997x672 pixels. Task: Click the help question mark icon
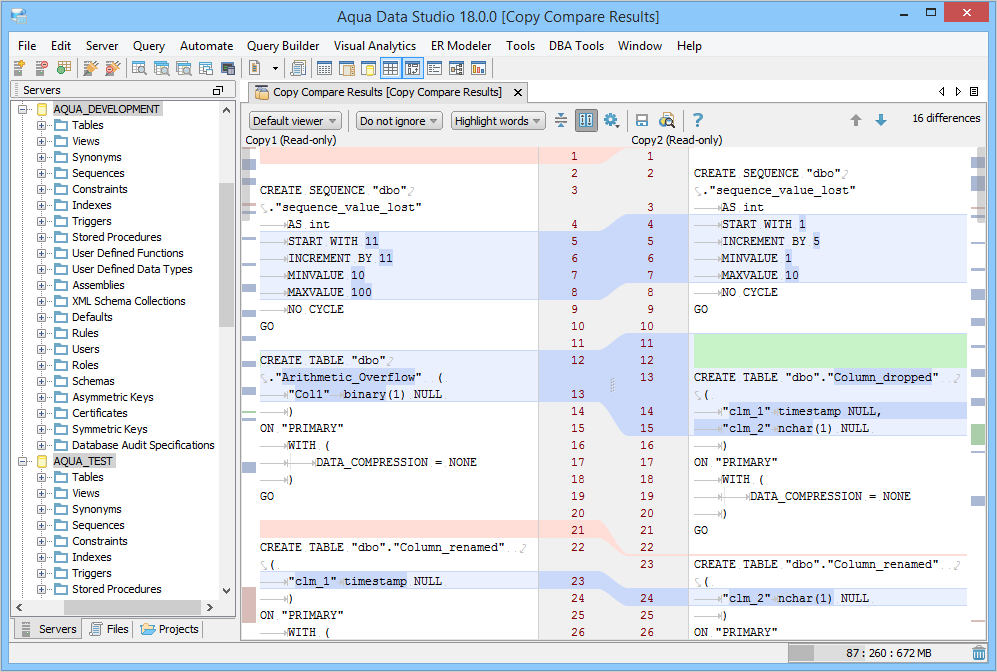(698, 121)
